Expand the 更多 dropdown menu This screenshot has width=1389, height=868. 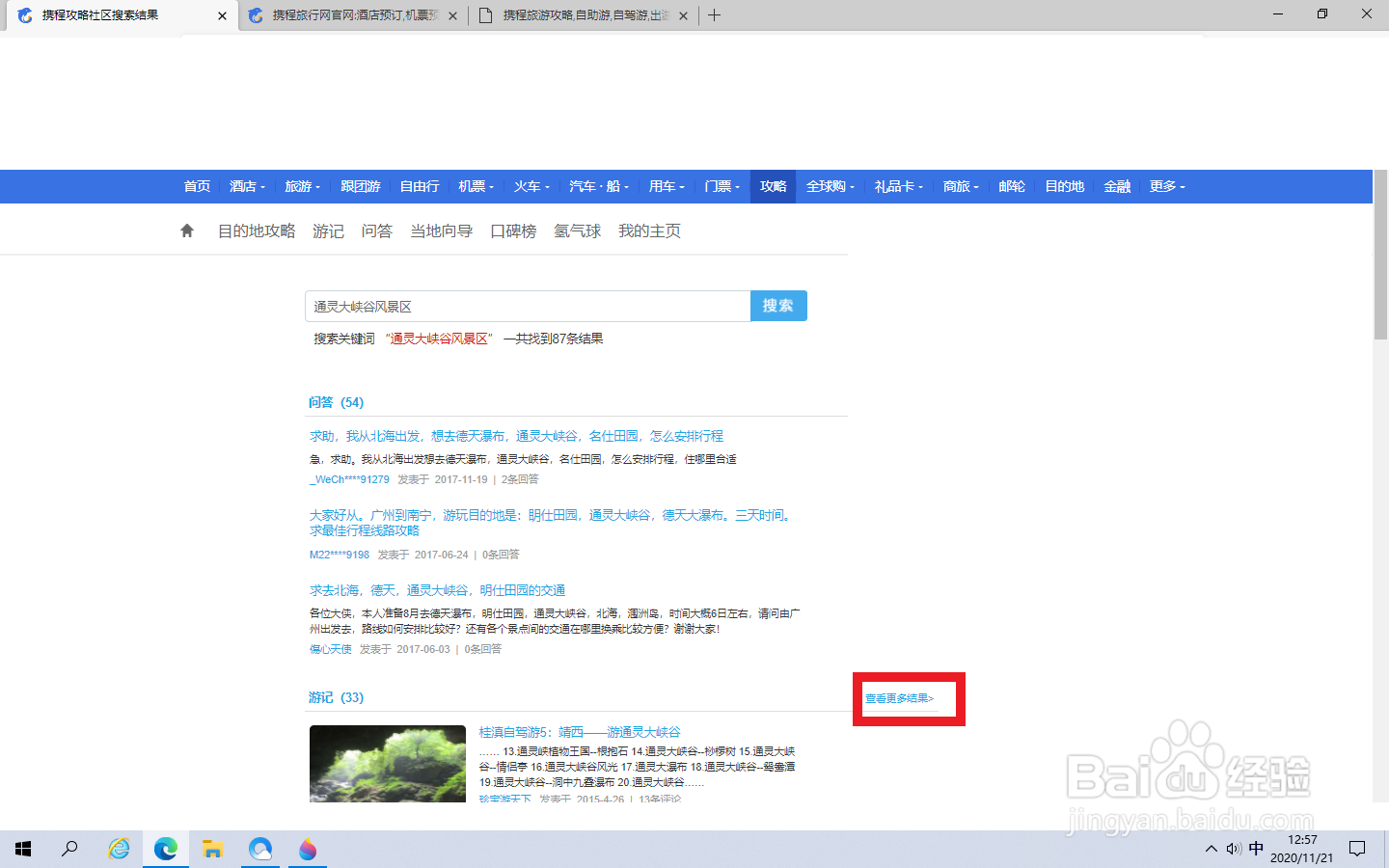click(1167, 186)
